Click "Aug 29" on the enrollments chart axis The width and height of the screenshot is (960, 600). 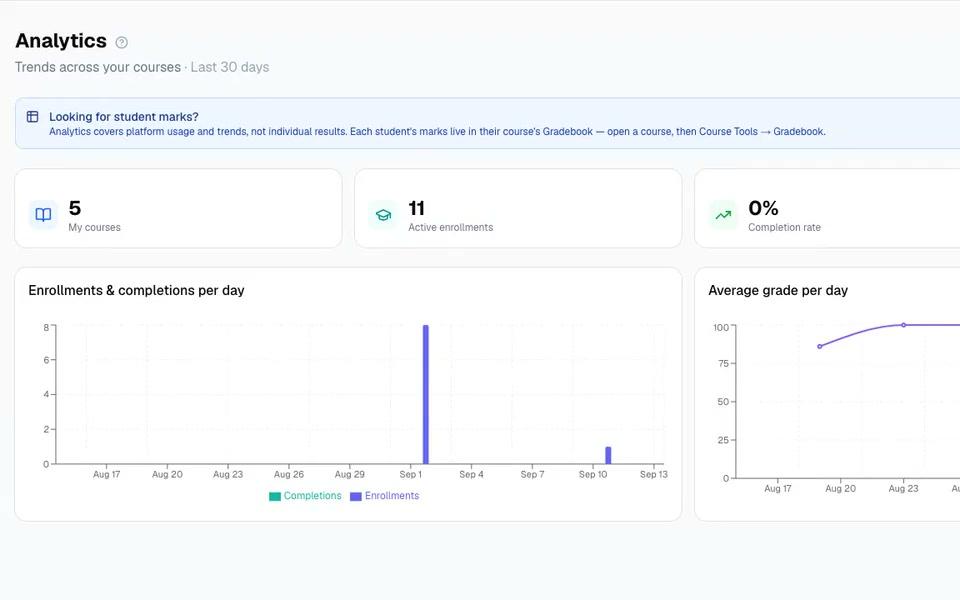point(350,474)
